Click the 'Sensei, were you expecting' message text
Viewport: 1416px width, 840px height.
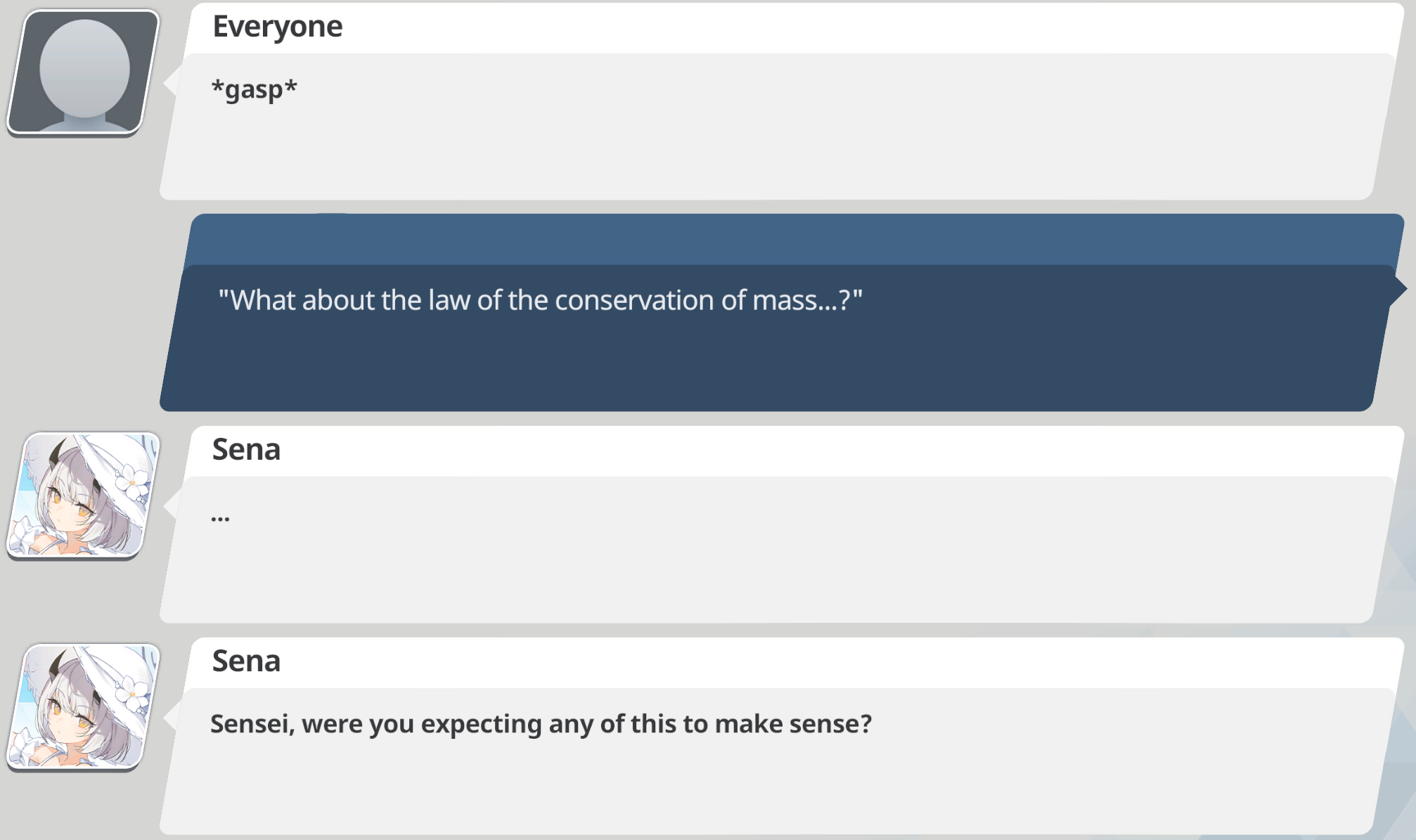[541, 724]
